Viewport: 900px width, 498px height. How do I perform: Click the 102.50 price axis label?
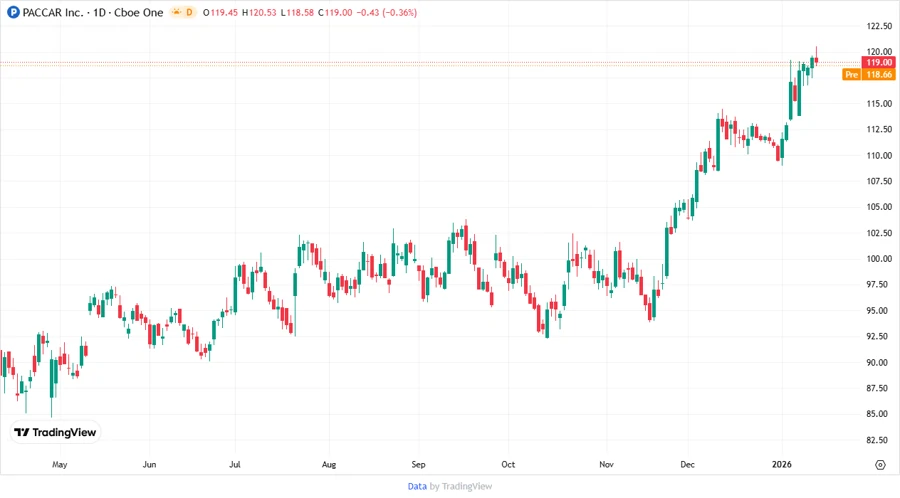[x=879, y=233]
